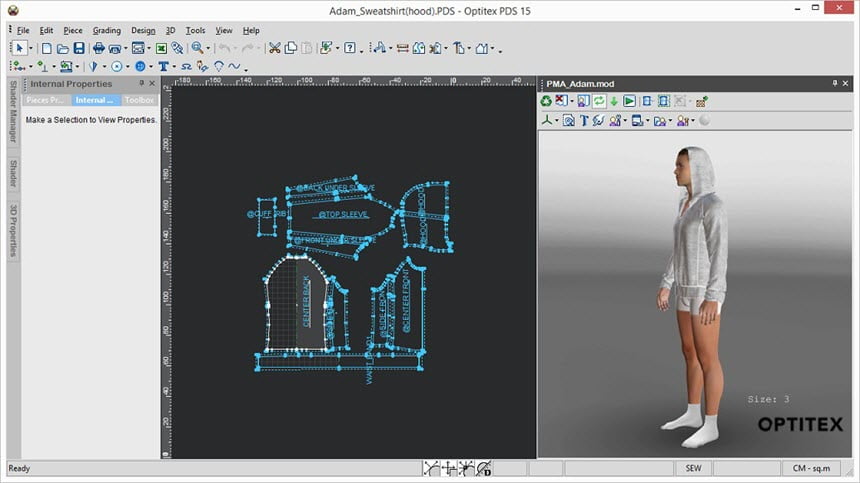Viewport: 860px width, 483px height.
Task: Expand the zoom magnifier dropdown arrow
Action: [x=208, y=48]
